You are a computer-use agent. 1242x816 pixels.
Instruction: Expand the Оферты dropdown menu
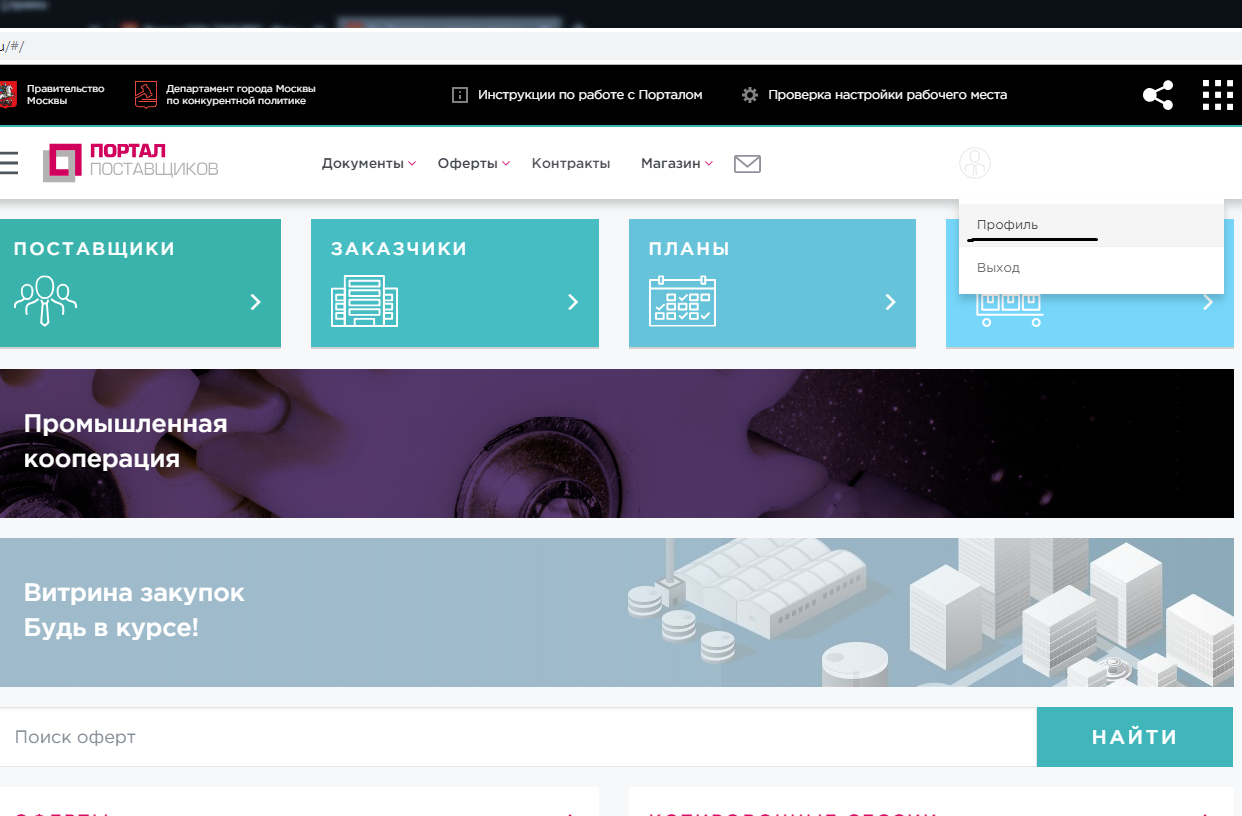click(x=473, y=164)
